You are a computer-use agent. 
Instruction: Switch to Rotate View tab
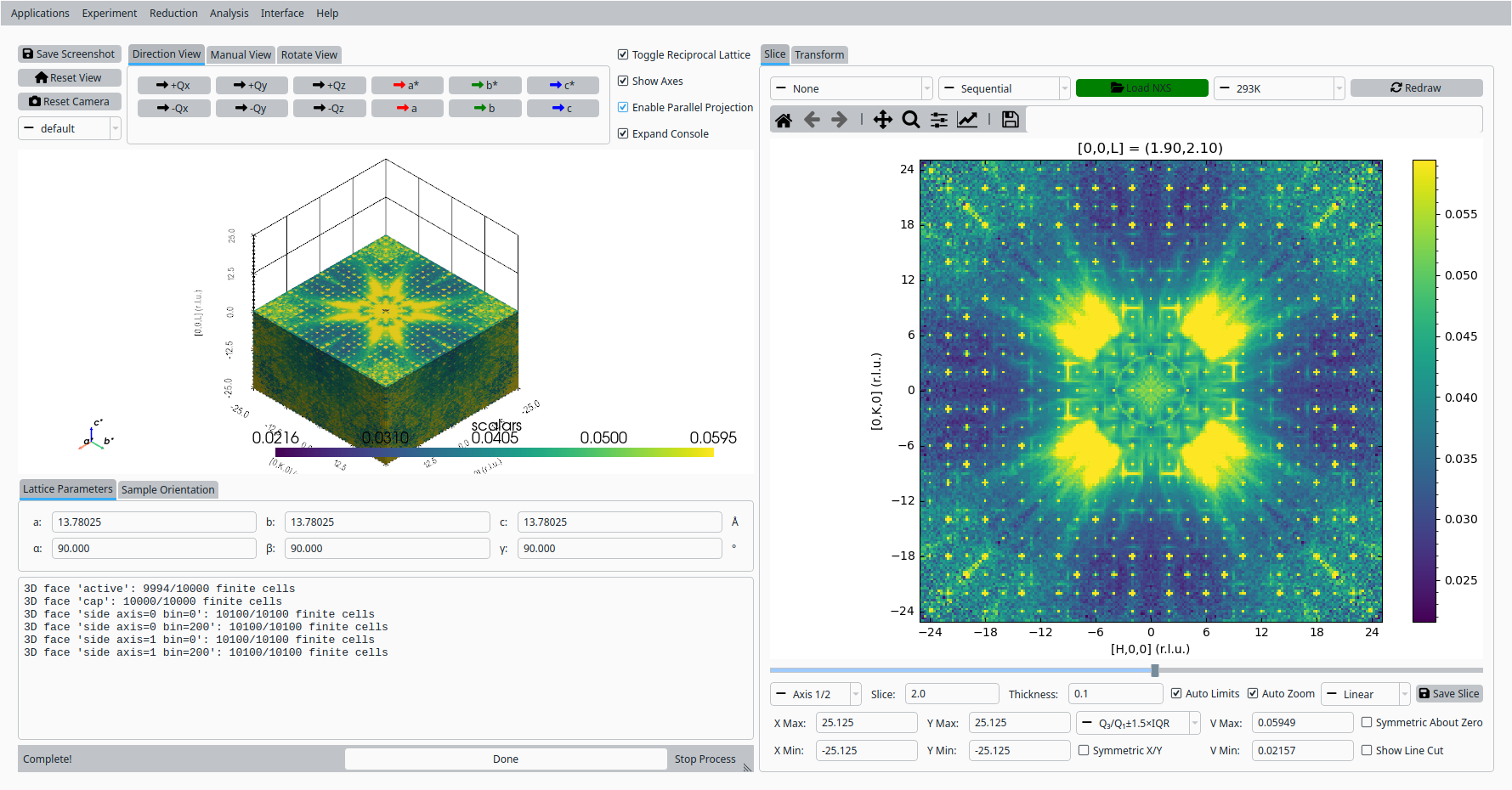click(309, 54)
